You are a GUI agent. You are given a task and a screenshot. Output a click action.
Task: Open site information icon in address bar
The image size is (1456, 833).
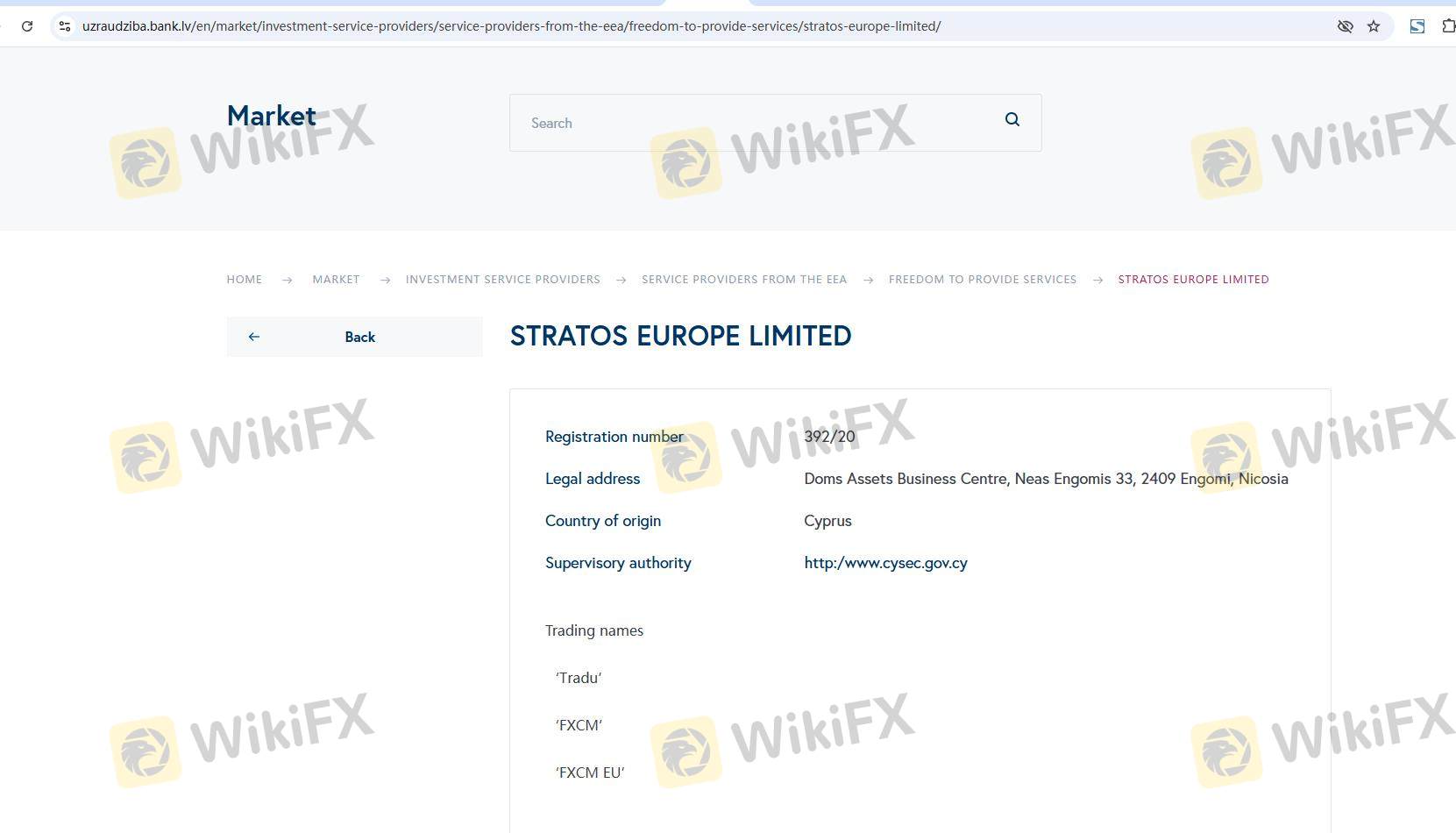(x=65, y=26)
